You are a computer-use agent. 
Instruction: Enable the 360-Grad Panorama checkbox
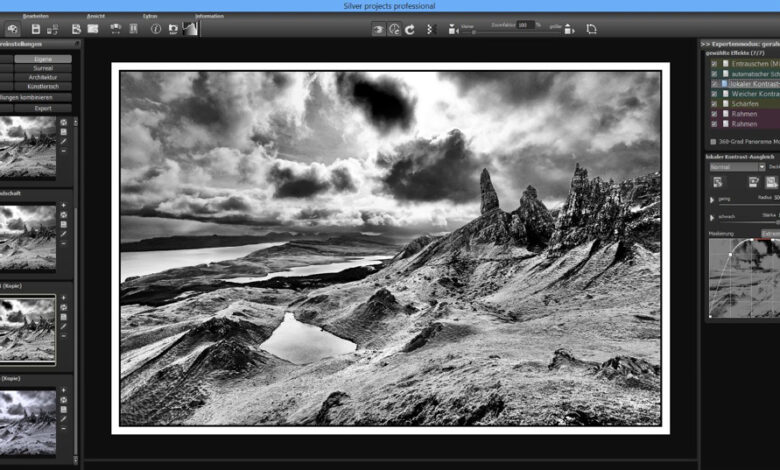(x=713, y=142)
